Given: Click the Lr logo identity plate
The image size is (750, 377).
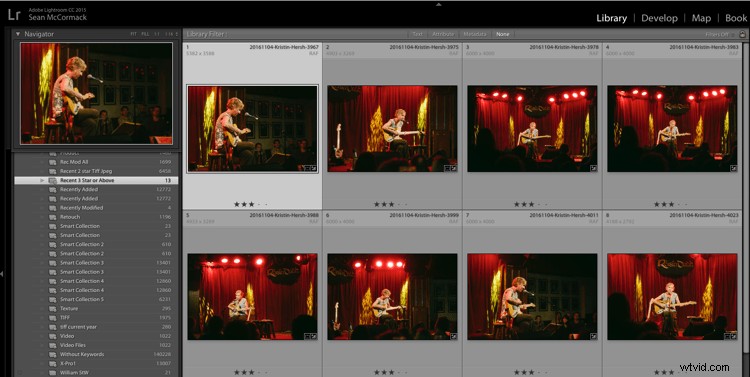Looking at the screenshot, I should [14, 15].
